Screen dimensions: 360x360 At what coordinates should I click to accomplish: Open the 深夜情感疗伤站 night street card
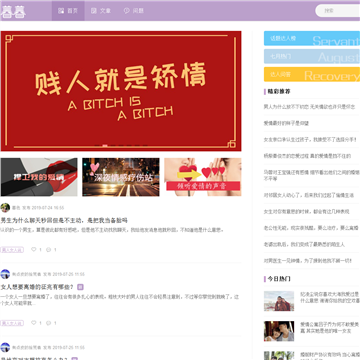[121, 177]
